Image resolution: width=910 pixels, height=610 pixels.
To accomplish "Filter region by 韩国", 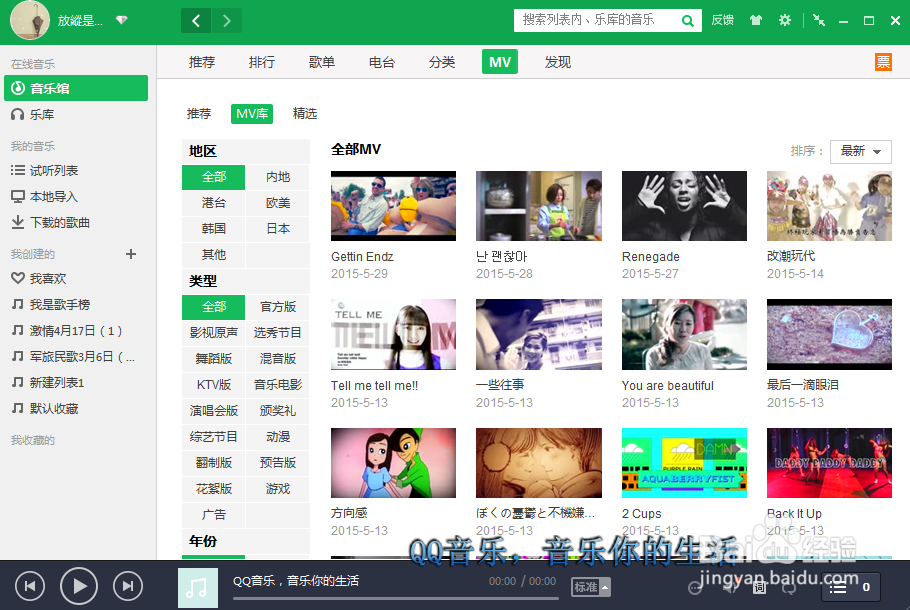I will 214,229.
